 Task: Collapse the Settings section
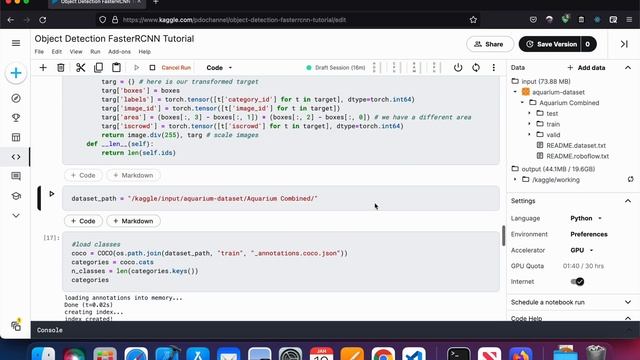pos(628,201)
